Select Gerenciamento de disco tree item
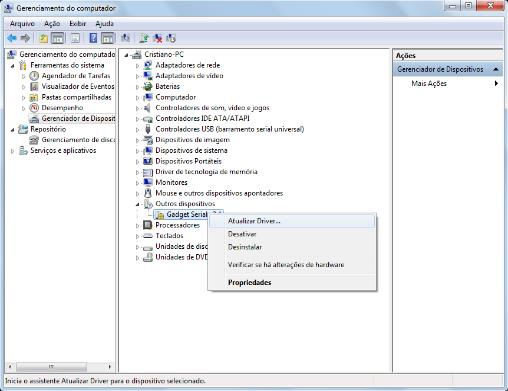The width and height of the screenshot is (508, 391). point(78,140)
